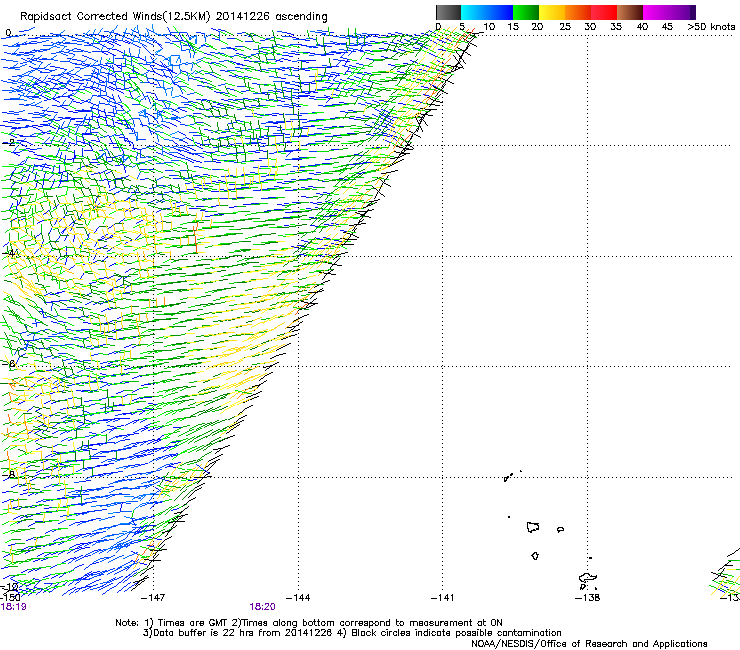Click the longitude axis label '-141'
The height and width of the screenshot is (650, 740).
coord(442,598)
